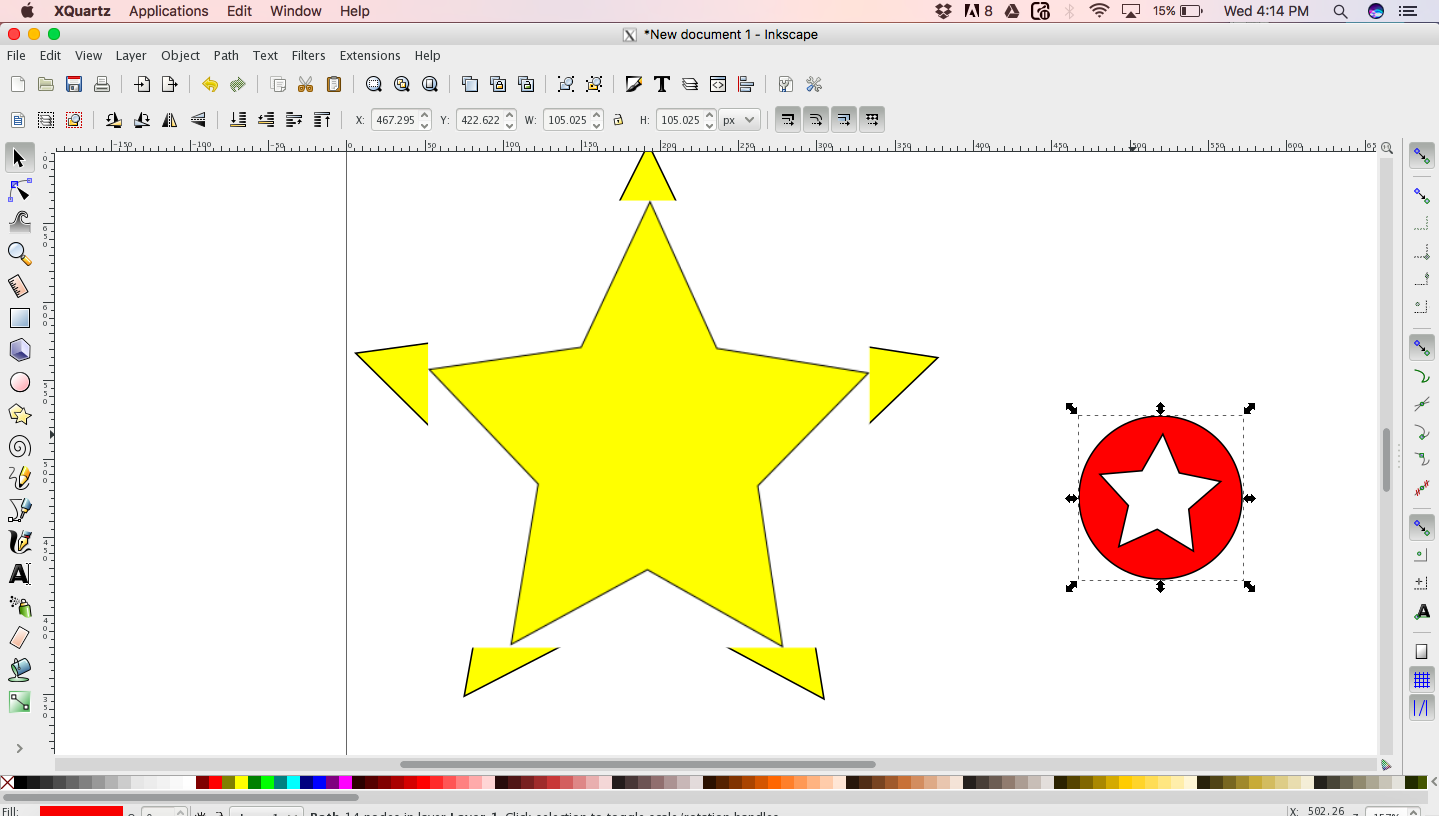
Task: Select the Selector arrow tool
Action: pyautogui.click(x=19, y=158)
